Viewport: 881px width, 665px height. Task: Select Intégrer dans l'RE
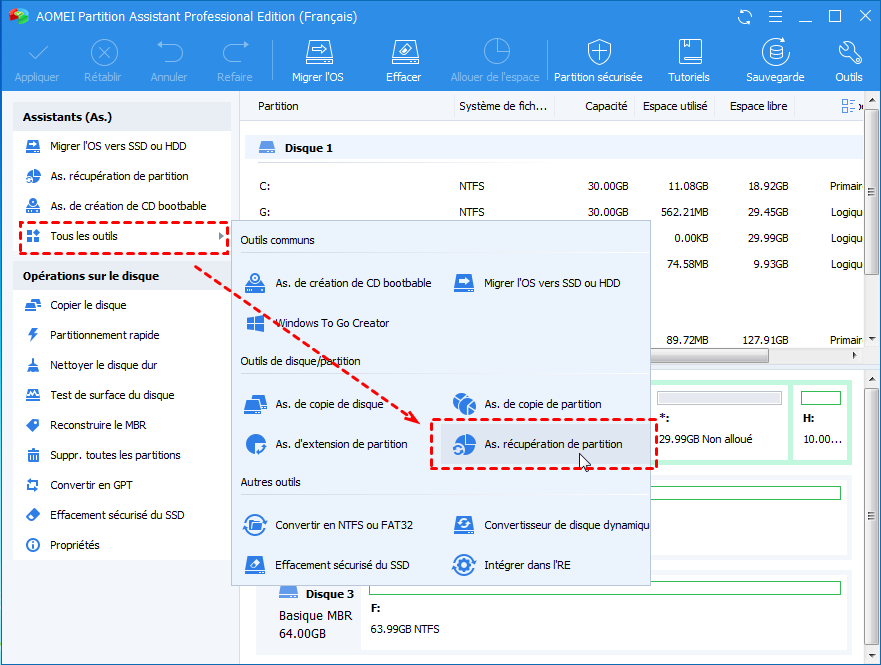coord(512,565)
